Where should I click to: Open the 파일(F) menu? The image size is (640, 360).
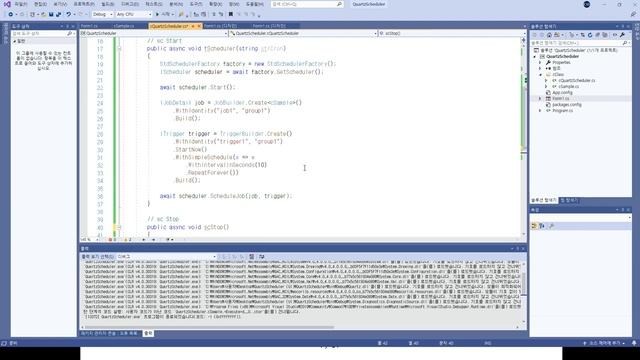[x=20, y=4]
